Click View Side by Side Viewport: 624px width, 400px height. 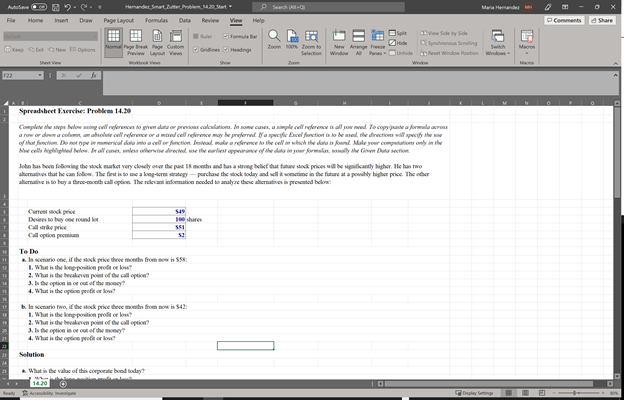(444, 33)
